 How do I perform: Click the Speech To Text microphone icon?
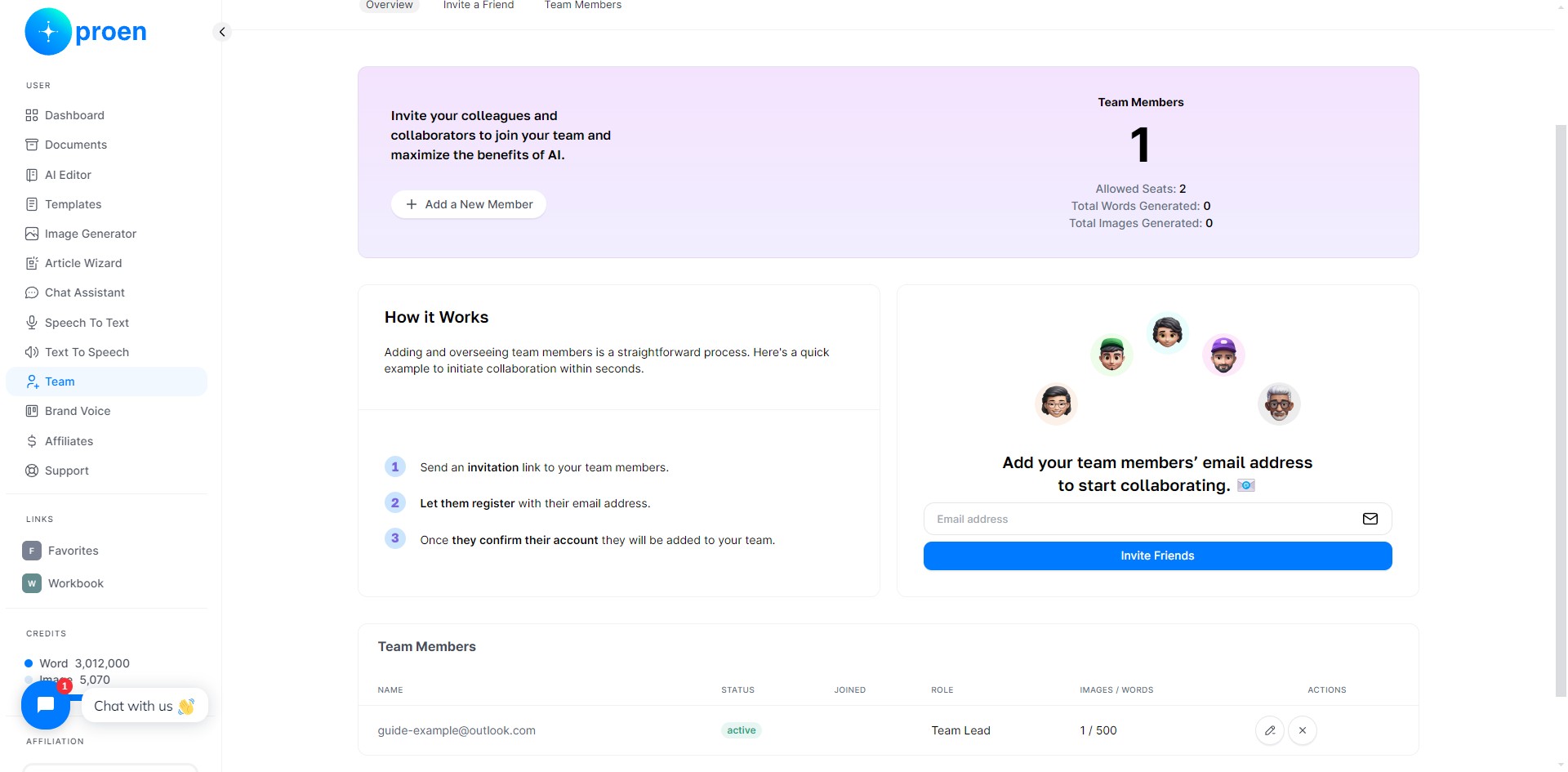(x=32, y=323)
